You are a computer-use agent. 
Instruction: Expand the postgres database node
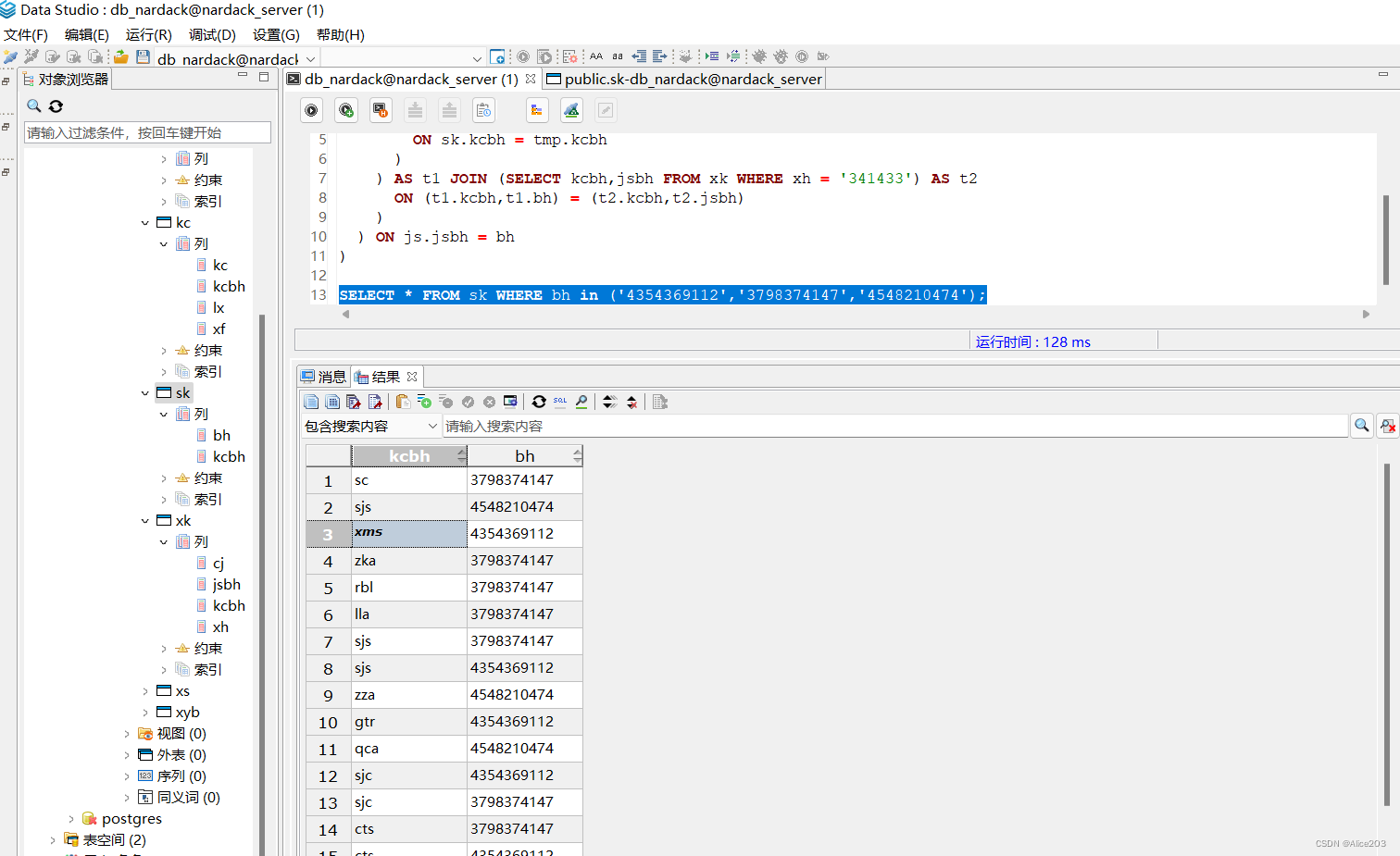(71, 819)
